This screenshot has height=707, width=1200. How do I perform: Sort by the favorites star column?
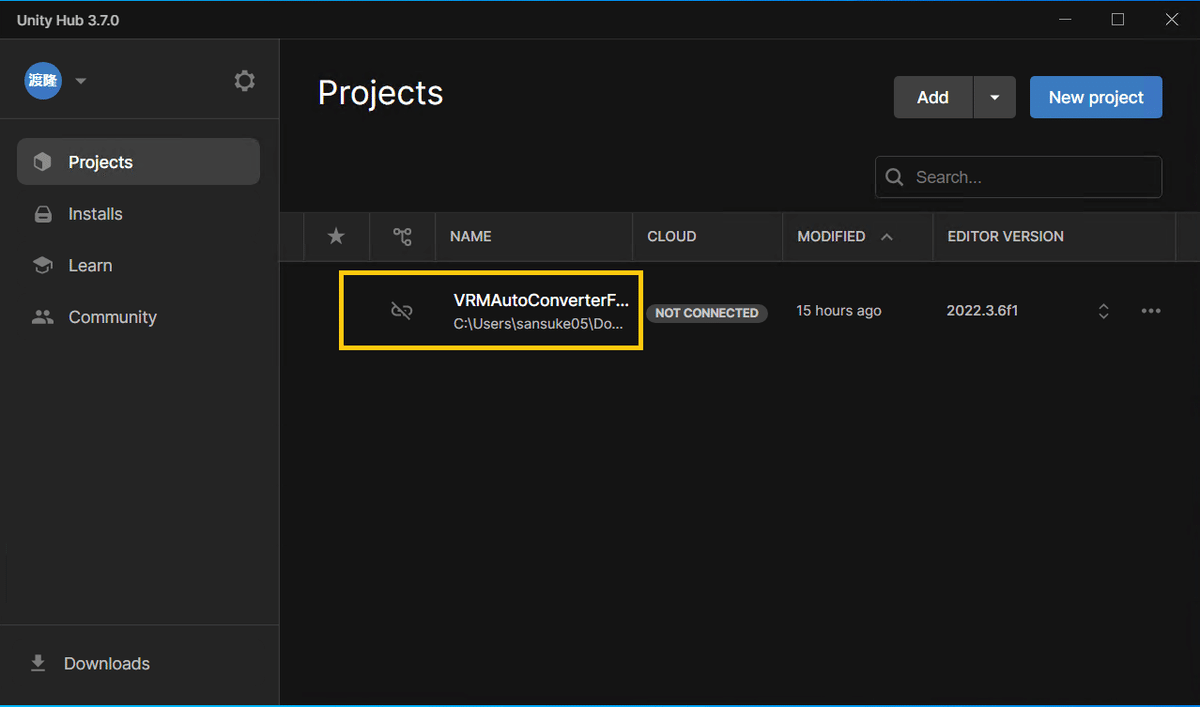click(337, 236)
